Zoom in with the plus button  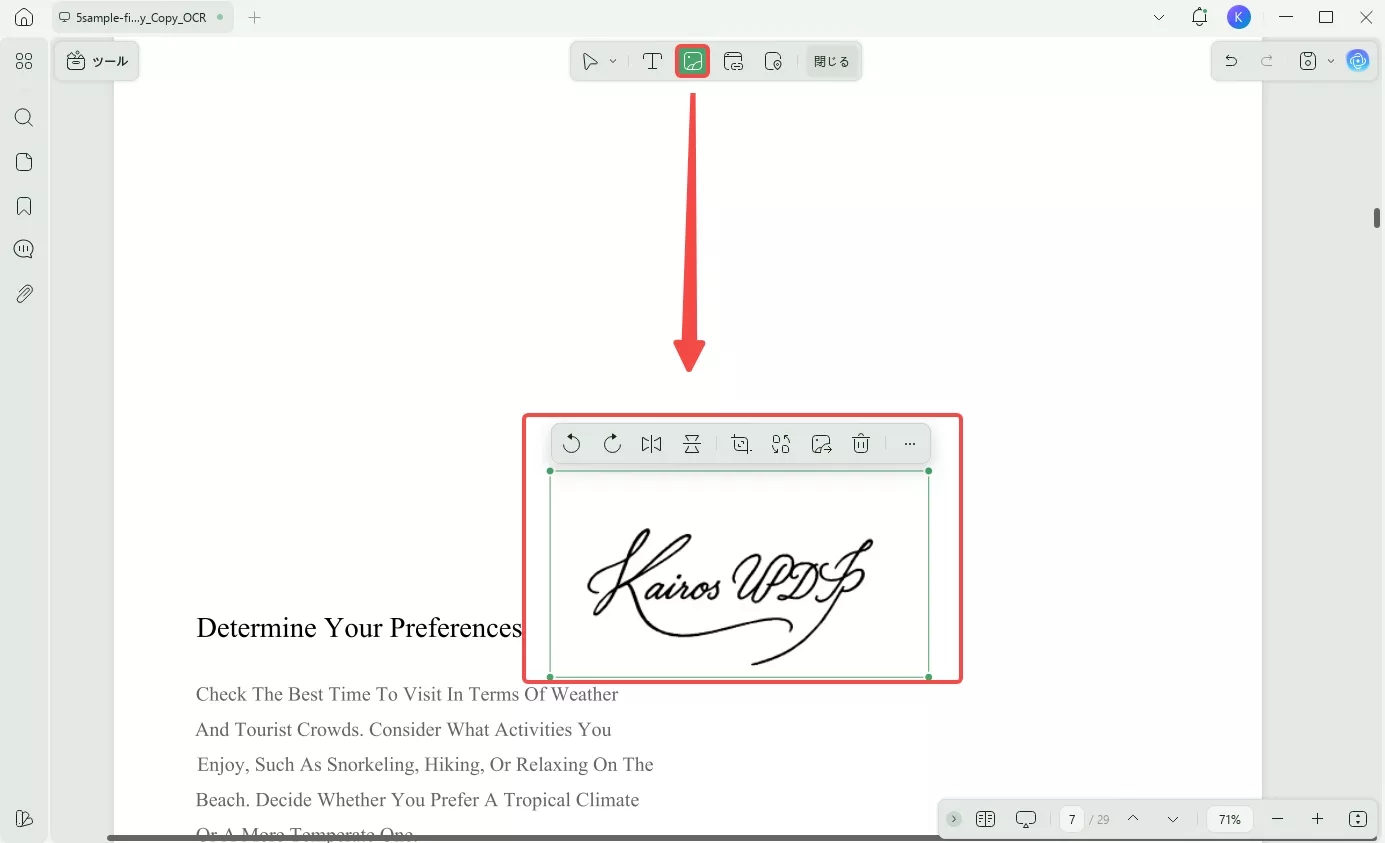(x=1317, y=819)
